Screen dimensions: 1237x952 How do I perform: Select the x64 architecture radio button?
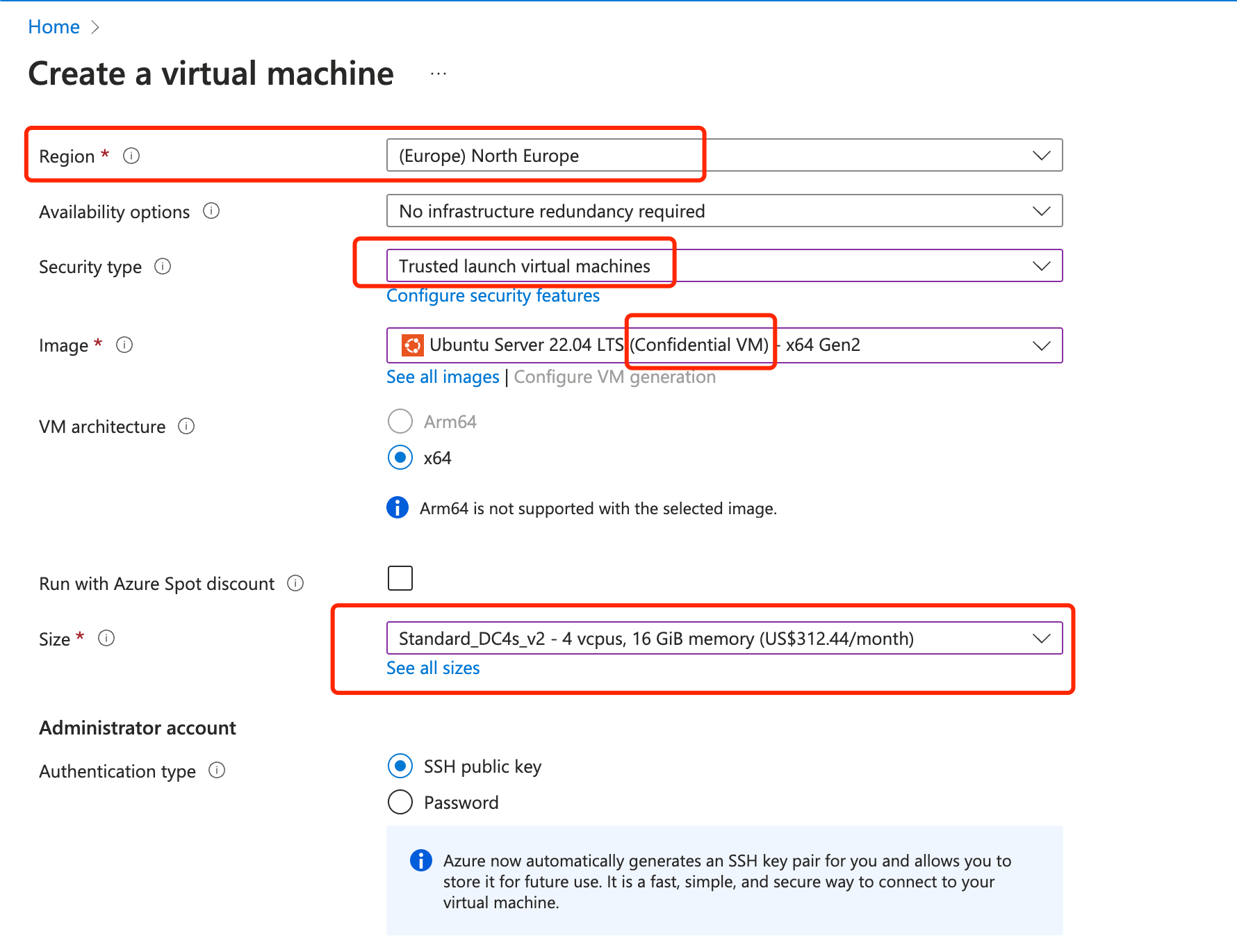pos(400,457)
